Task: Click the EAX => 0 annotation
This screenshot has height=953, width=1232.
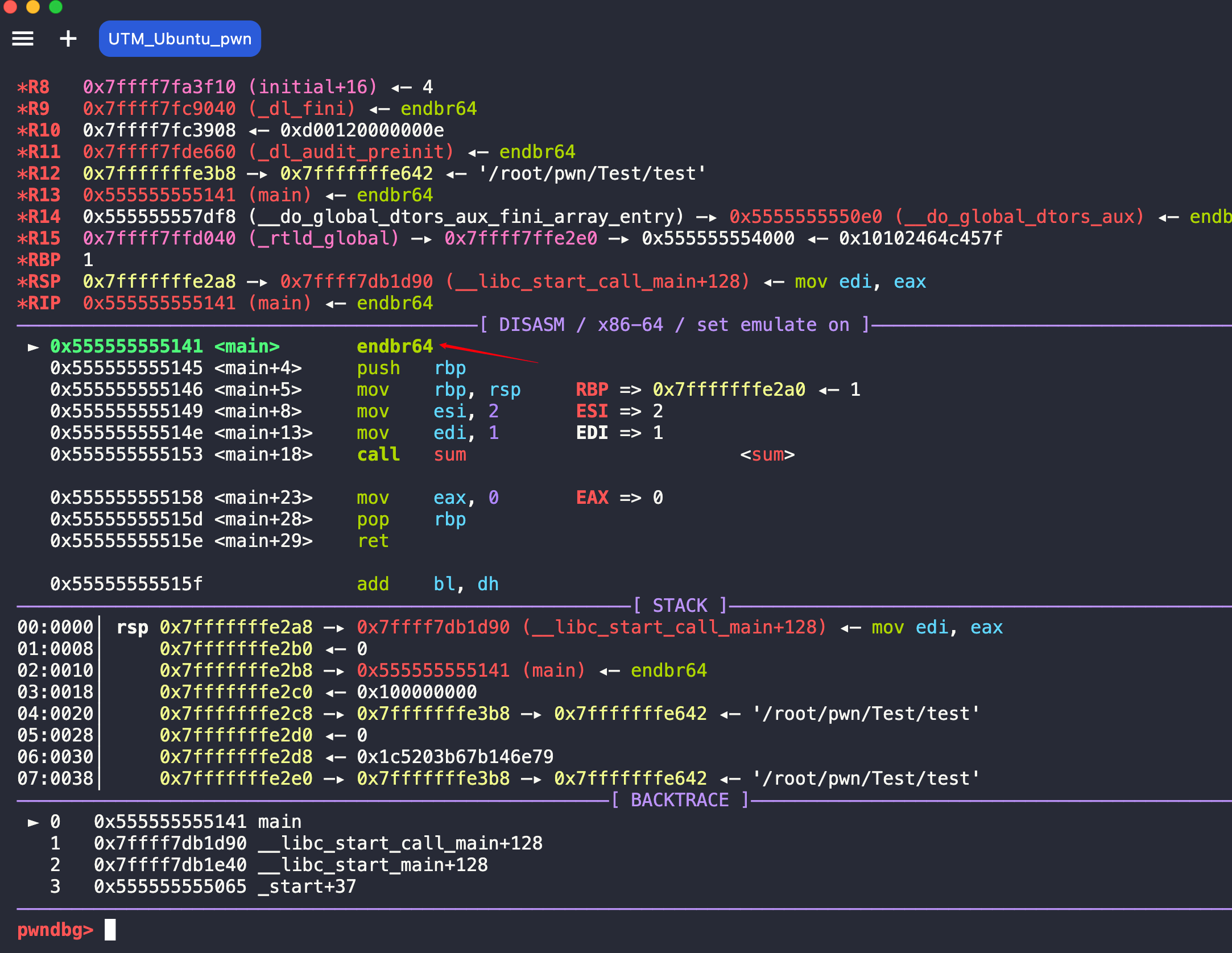Action: (x=620, y=498)
